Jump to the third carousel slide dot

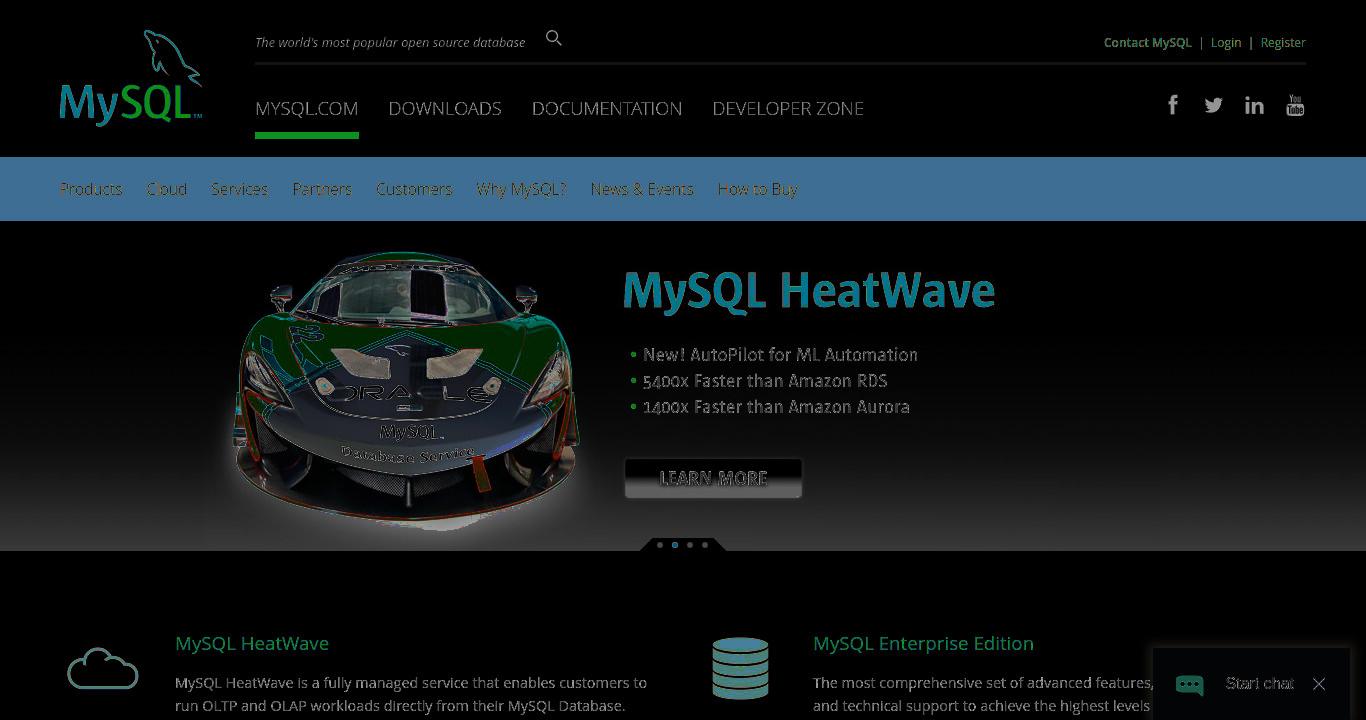pyautogui.click(x=690, y=545)
